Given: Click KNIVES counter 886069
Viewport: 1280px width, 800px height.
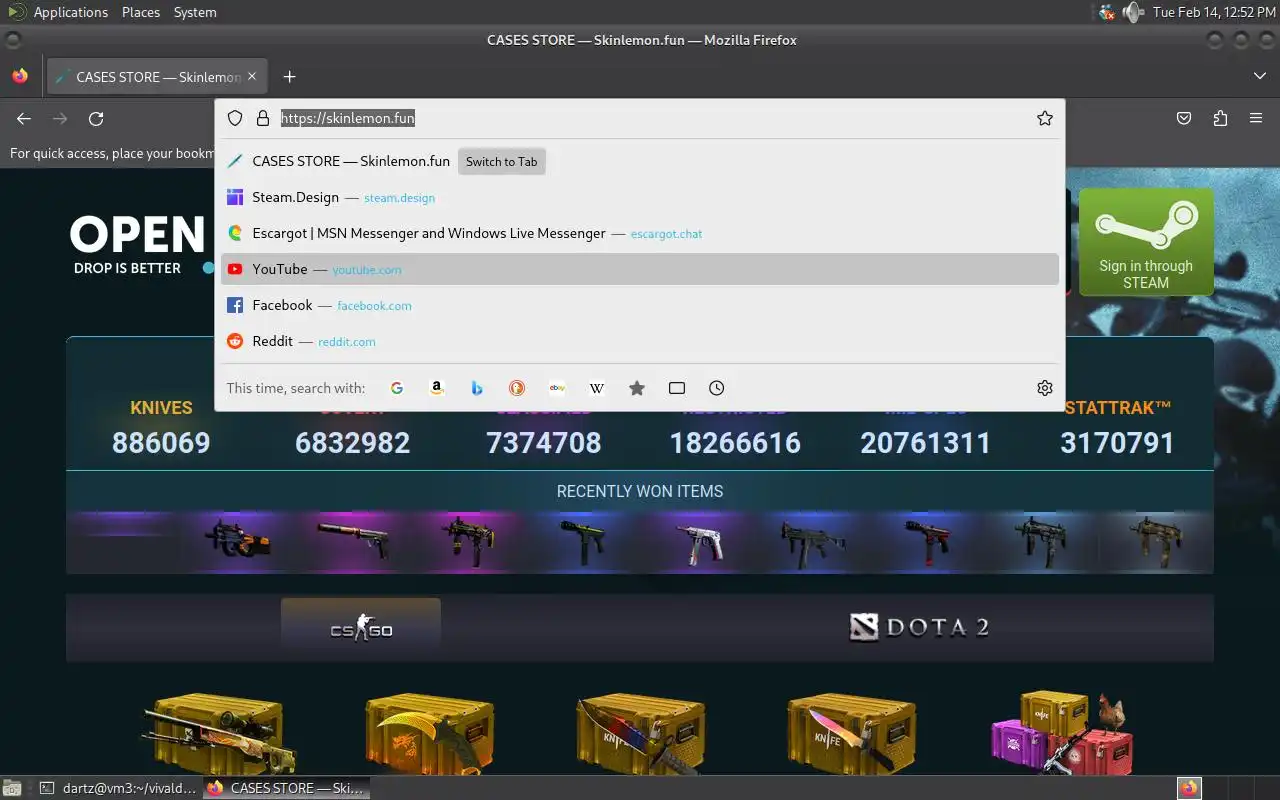Looking at the screenshot, I should point(161,443).
